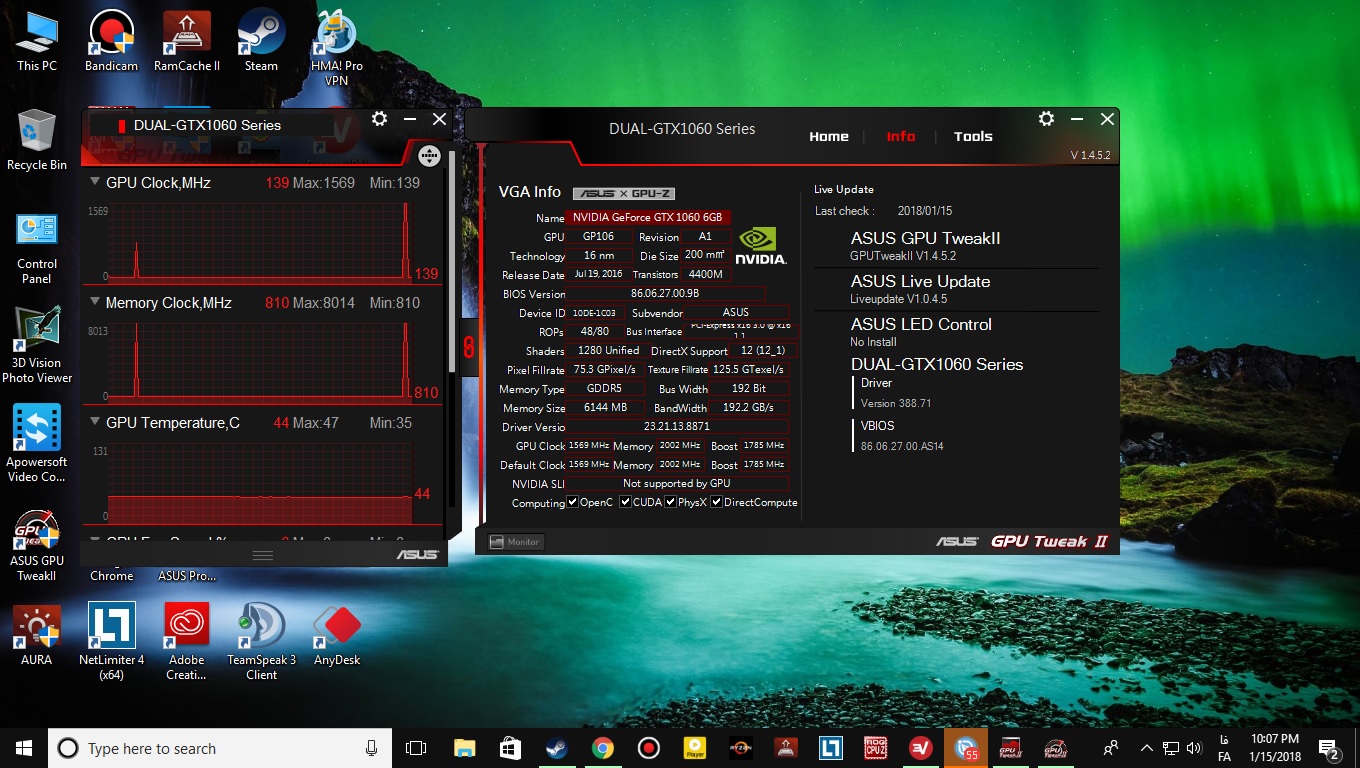The width and height of the screenshot is (1360, 768).
Task: Select the Recycle Bin icon
Action: [x=37, y=140]
